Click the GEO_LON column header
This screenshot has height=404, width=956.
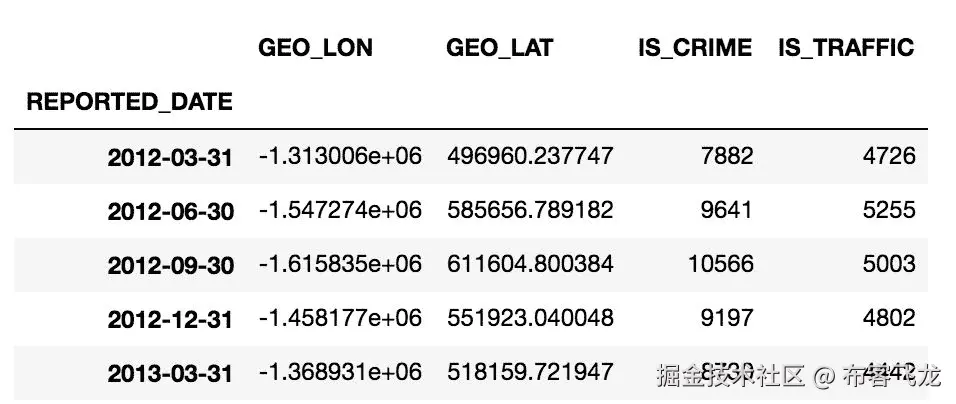(315, 48)
